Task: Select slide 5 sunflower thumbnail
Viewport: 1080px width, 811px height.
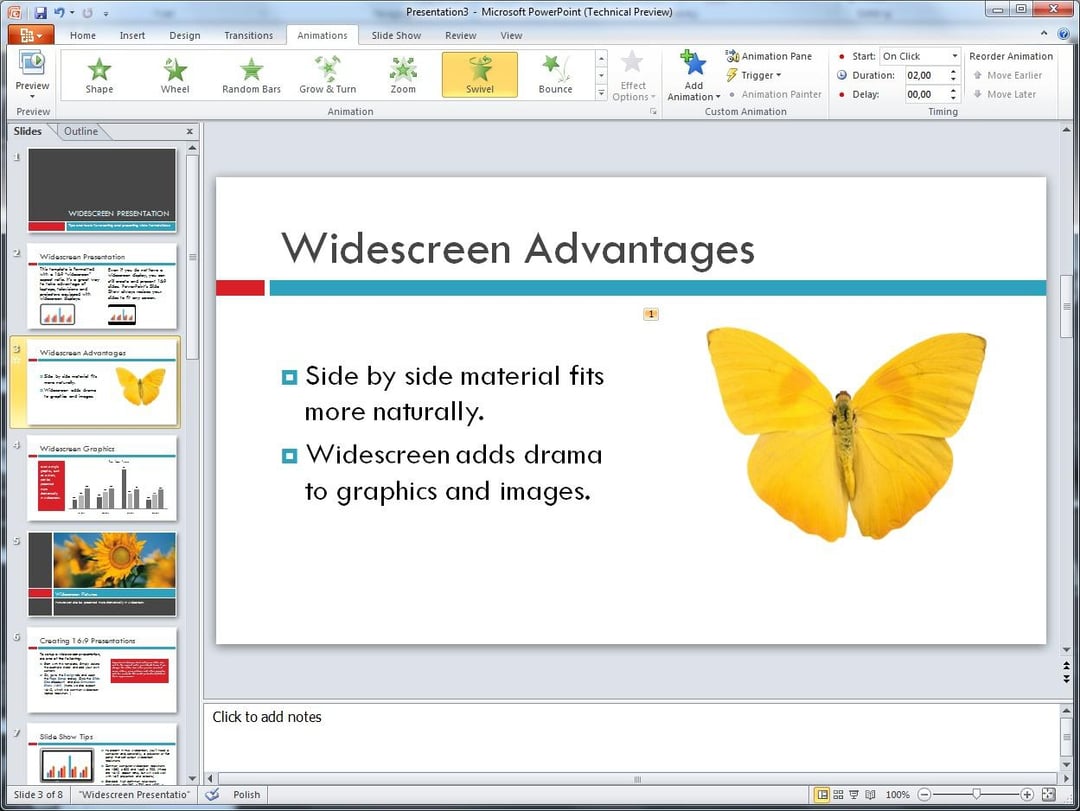Action: point(101,573)
